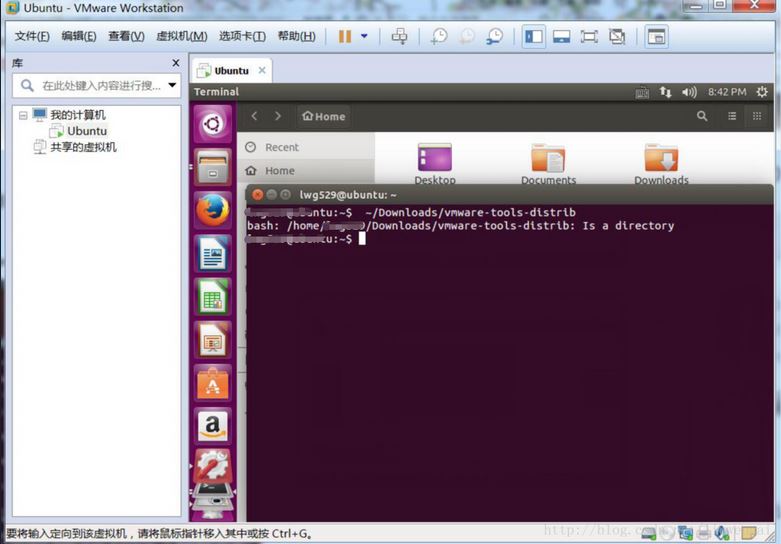
Task: Open the Ubuntu Software Center launcher icon
Action: pyautogui.click(x=212, y=383)
